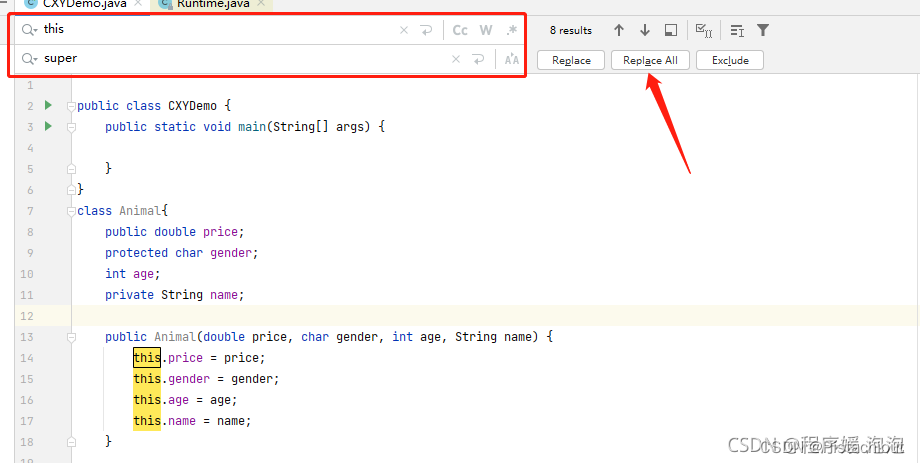The image size is (920, 463).
Task: Click the highlighted "this" in this.gender line
Action: 147,378
